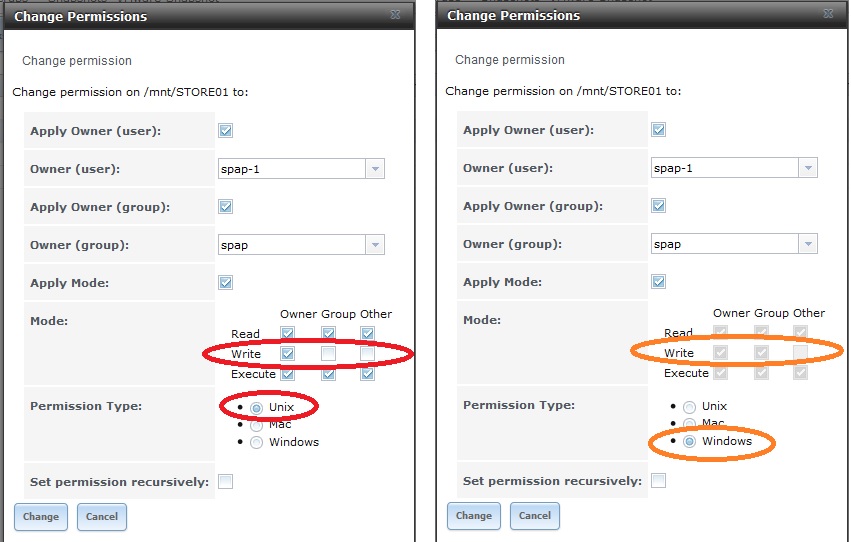Close the right Change Permissions dialog
This screenshot has width=851, height=542.
click(828, 14)
